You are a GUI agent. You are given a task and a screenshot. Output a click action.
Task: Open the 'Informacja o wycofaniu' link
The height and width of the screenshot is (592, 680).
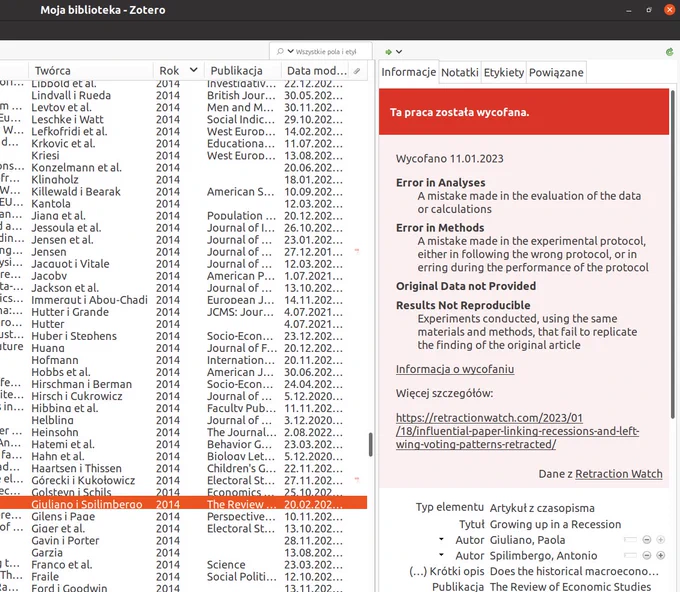point(455,369)
